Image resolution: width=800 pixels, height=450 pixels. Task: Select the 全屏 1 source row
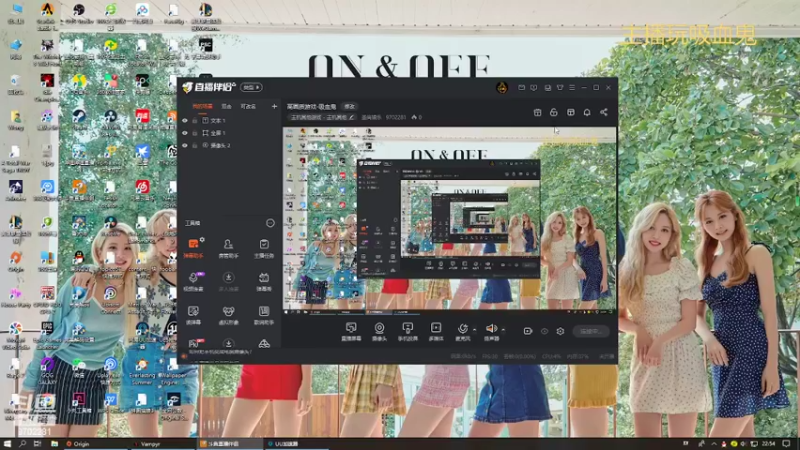230,133
